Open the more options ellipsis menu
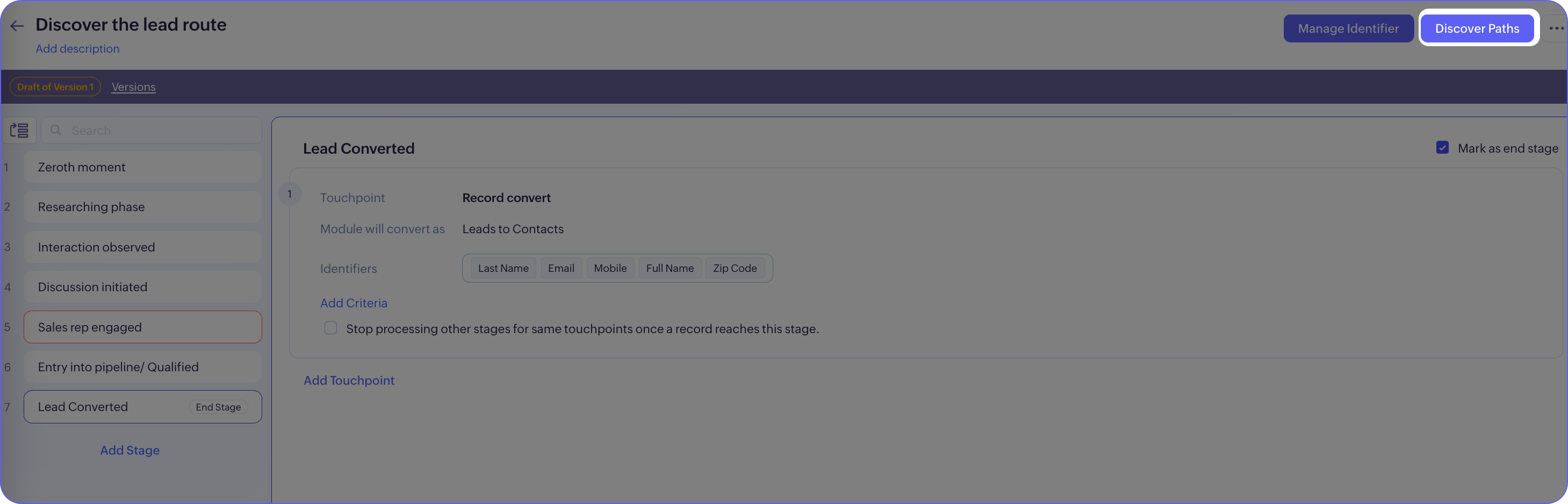This screenshot has height=504, width=1568. coord(1556,28)
